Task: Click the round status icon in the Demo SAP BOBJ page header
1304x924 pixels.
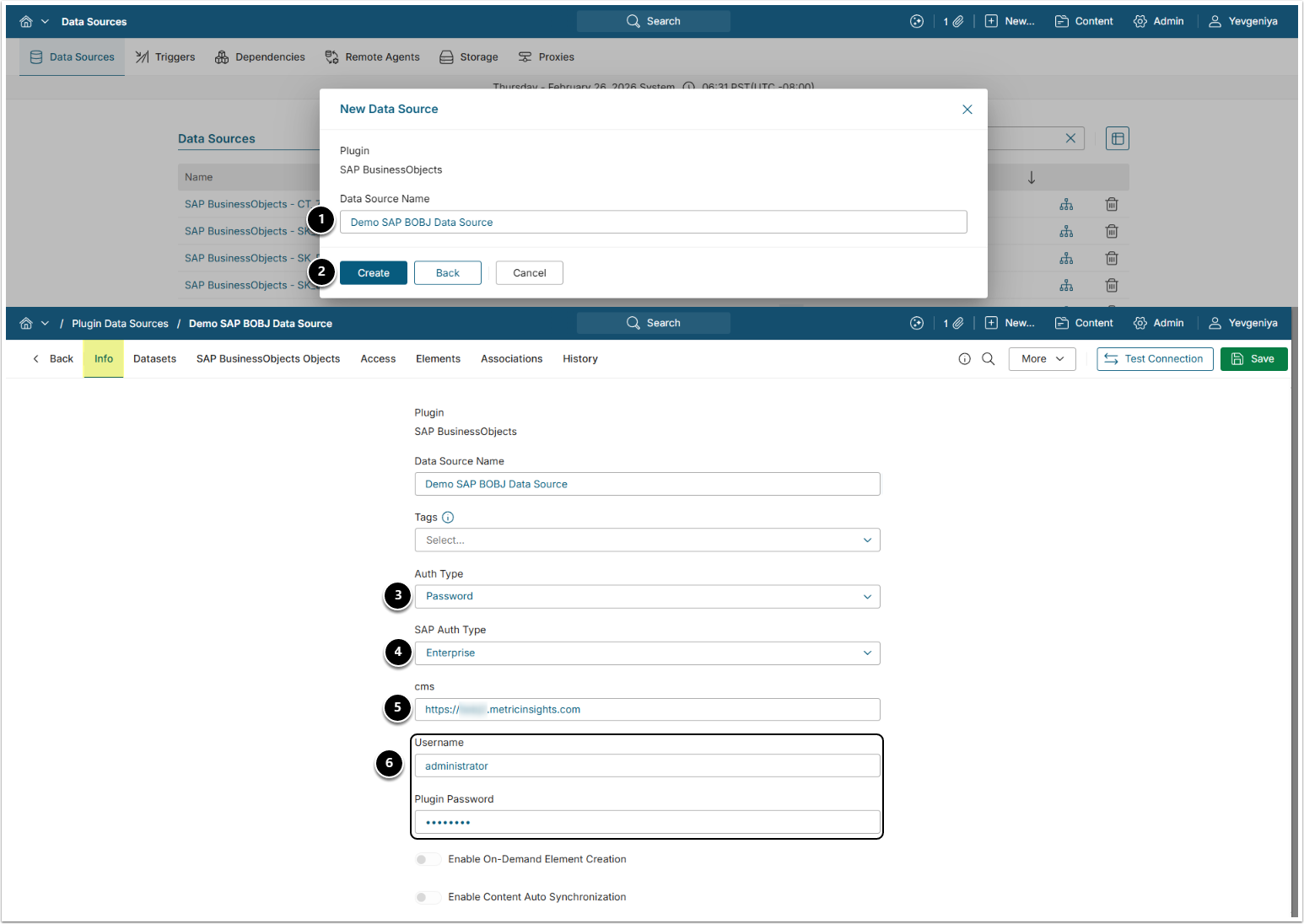Action: [x=917, y=323]
